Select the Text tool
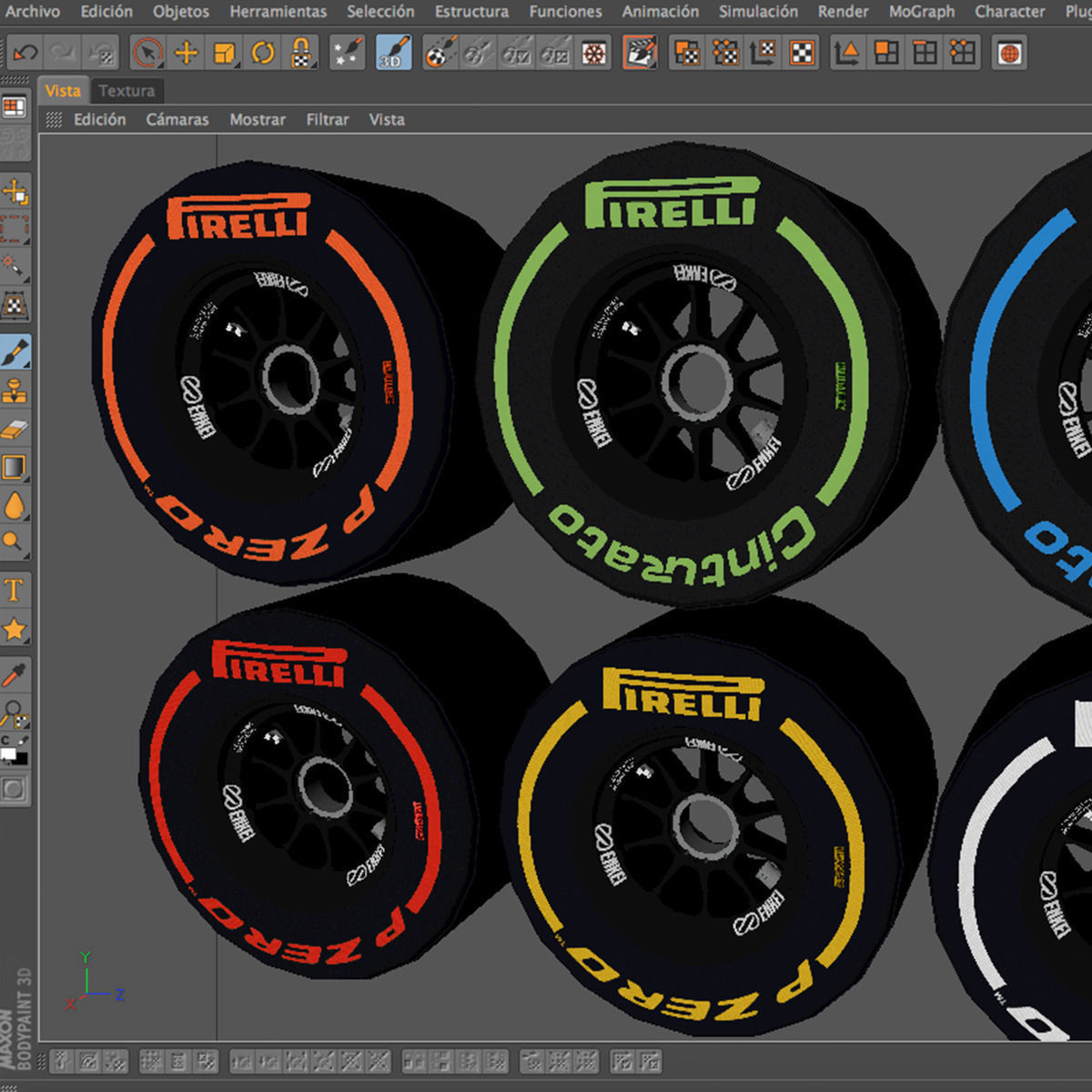 pyautogui.click(x=15, y=590)
